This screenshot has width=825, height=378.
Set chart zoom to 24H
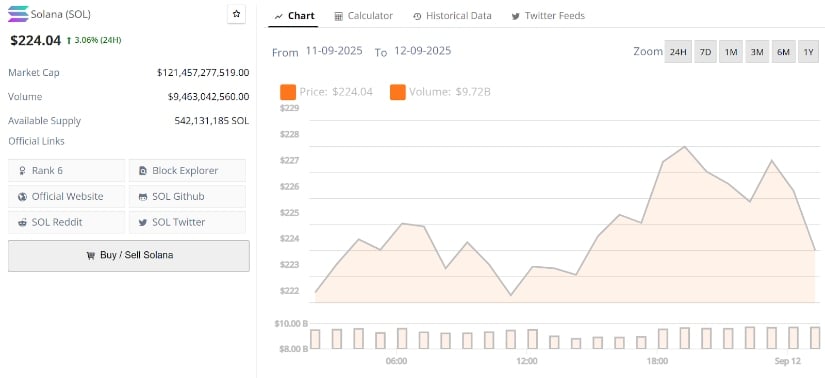coord(678,52)
